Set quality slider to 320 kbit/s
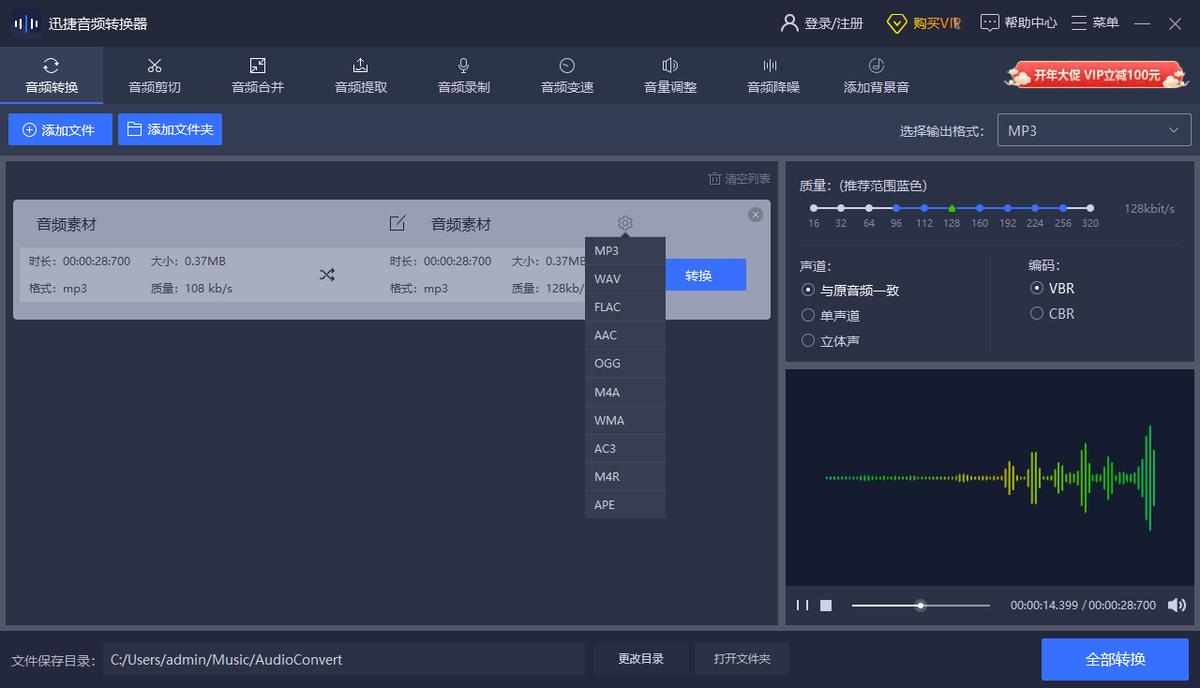This screenshot has height=688, width=1200. (x=1090, y=209)
